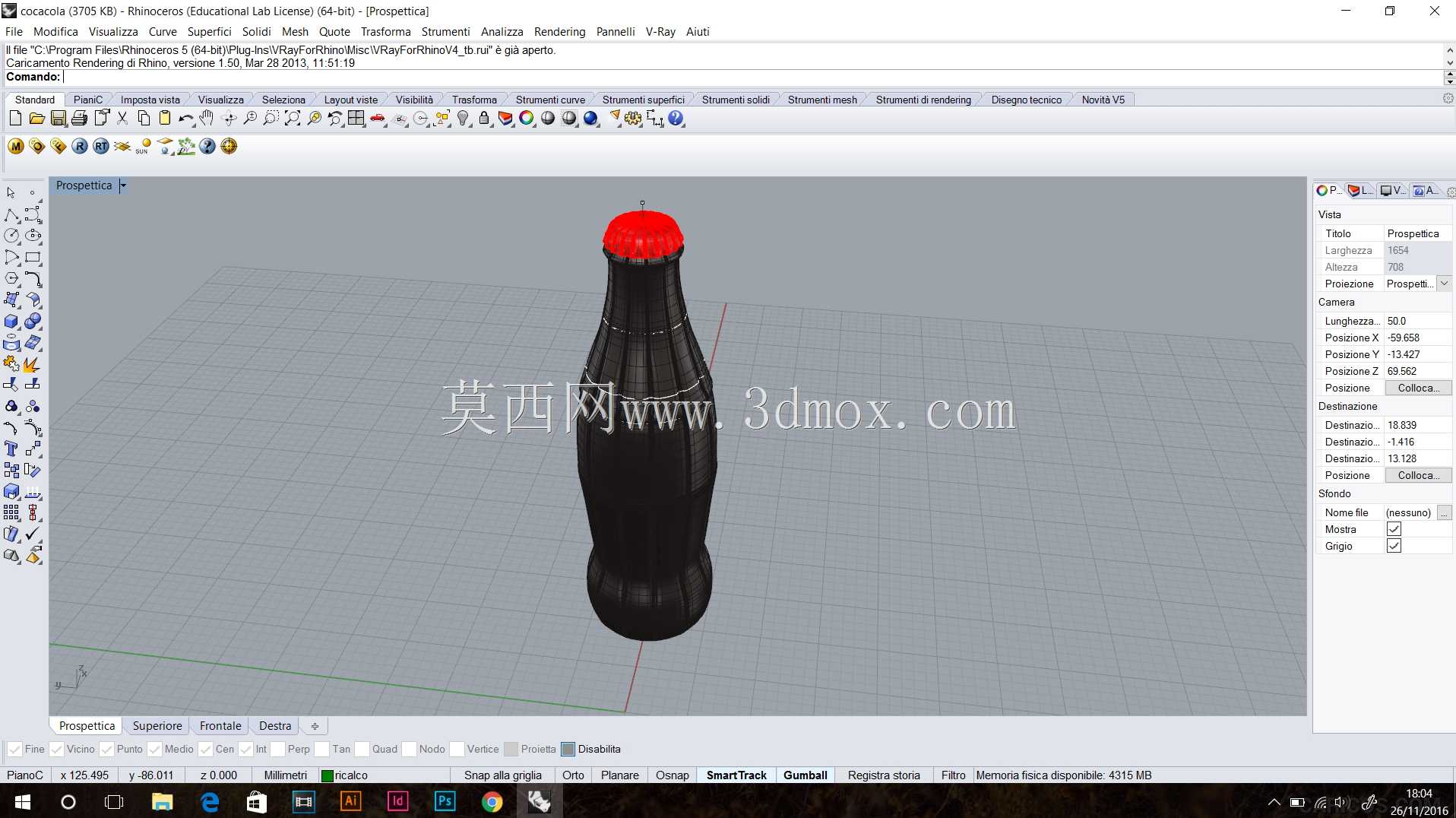Select the Explode tool icon
This screenshot has height=818, width=1456.
32,364
